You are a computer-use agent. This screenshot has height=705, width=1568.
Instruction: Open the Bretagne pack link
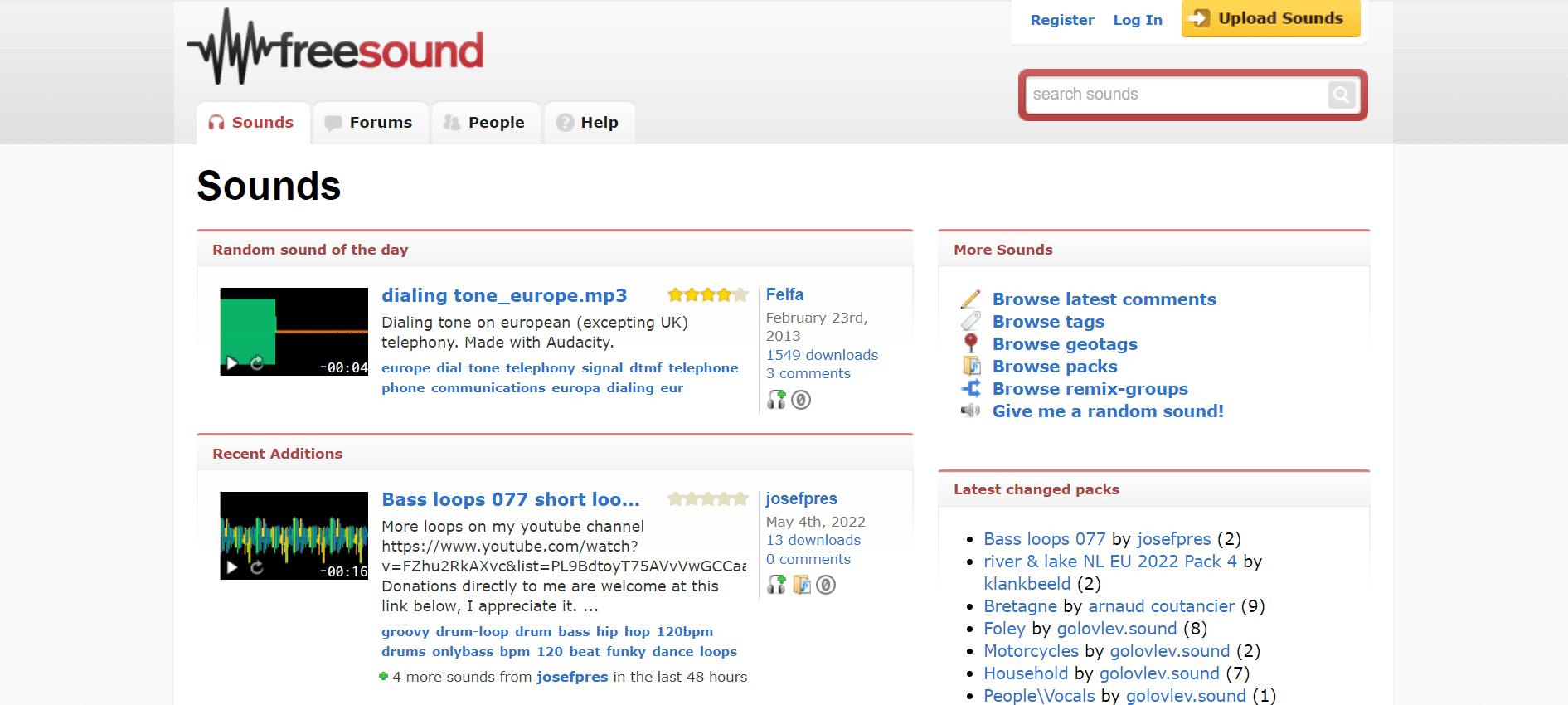(x=1020, y=606)
